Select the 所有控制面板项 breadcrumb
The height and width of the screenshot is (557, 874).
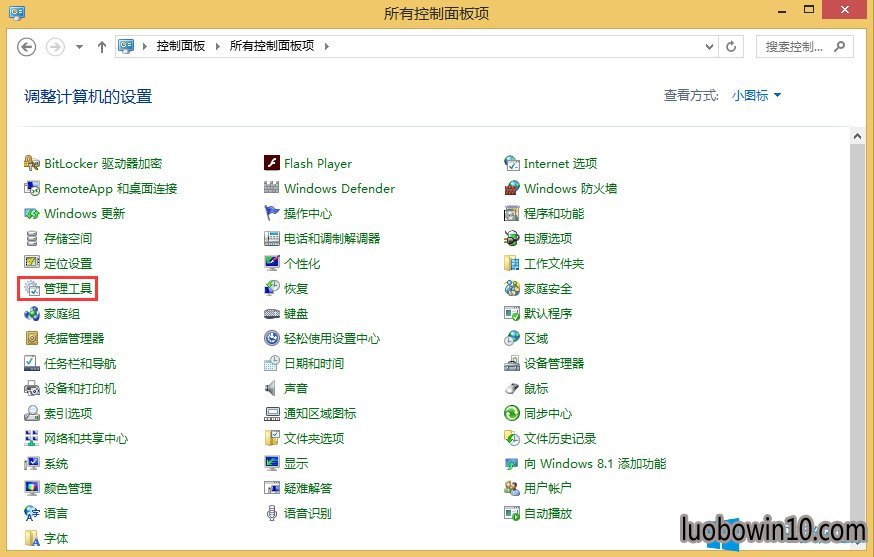pos(272,46)
